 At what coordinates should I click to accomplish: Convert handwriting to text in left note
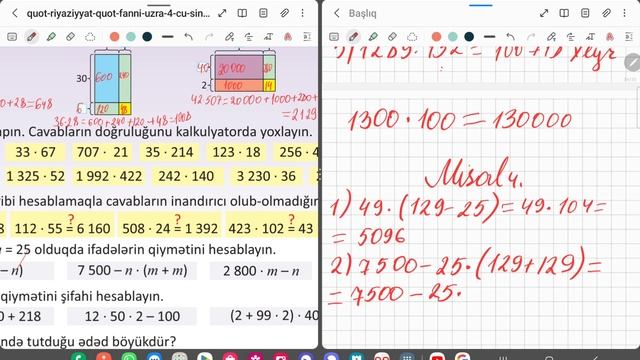coord(268,37)
